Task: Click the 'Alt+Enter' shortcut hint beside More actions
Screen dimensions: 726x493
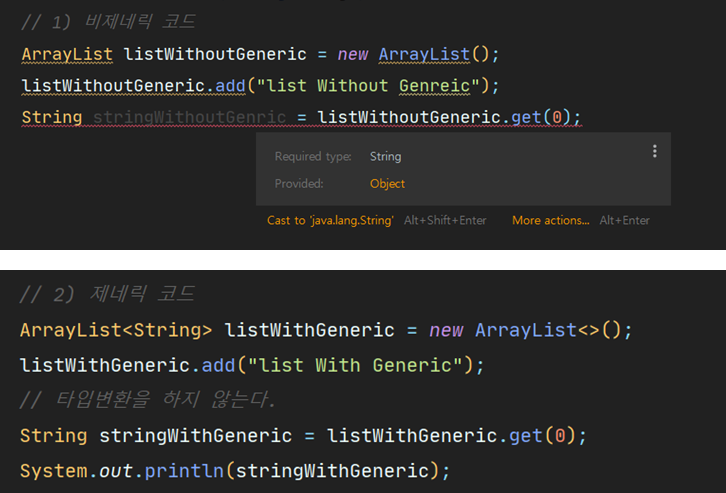Action: coord(624,220)
